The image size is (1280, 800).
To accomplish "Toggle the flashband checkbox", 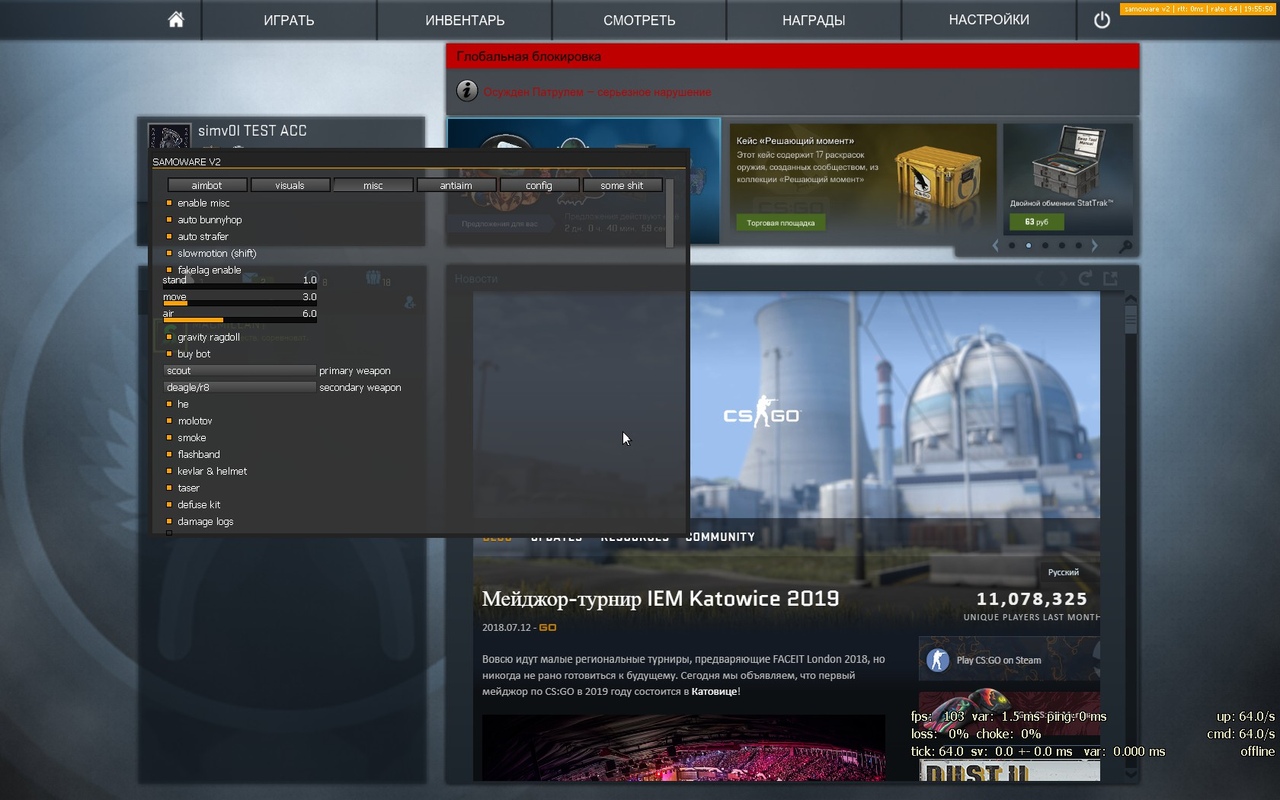I will pos(170,455).
